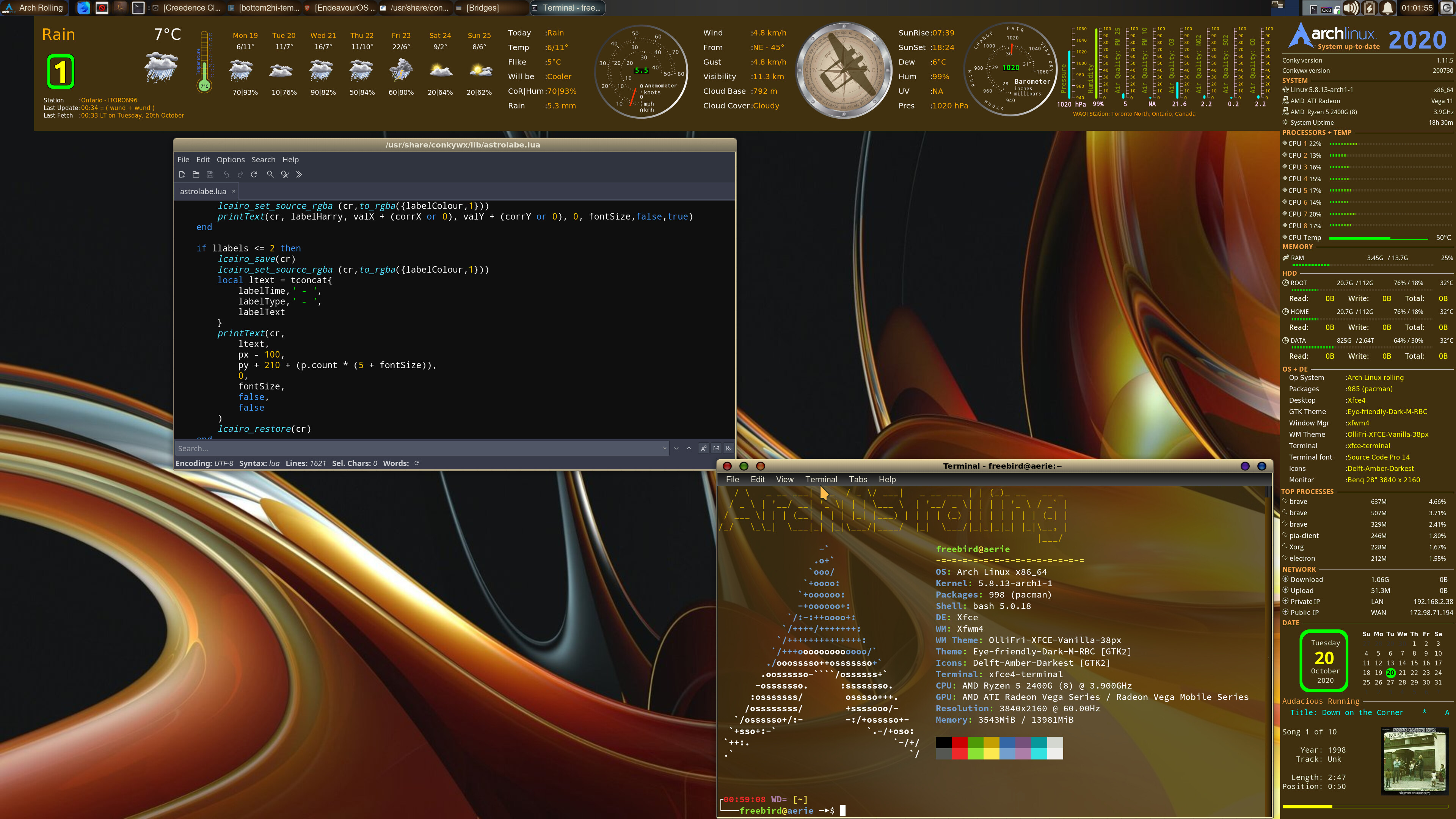Open the terminal's View menu
This screenshot has height=819, width=1456.
tap(784, 480)
